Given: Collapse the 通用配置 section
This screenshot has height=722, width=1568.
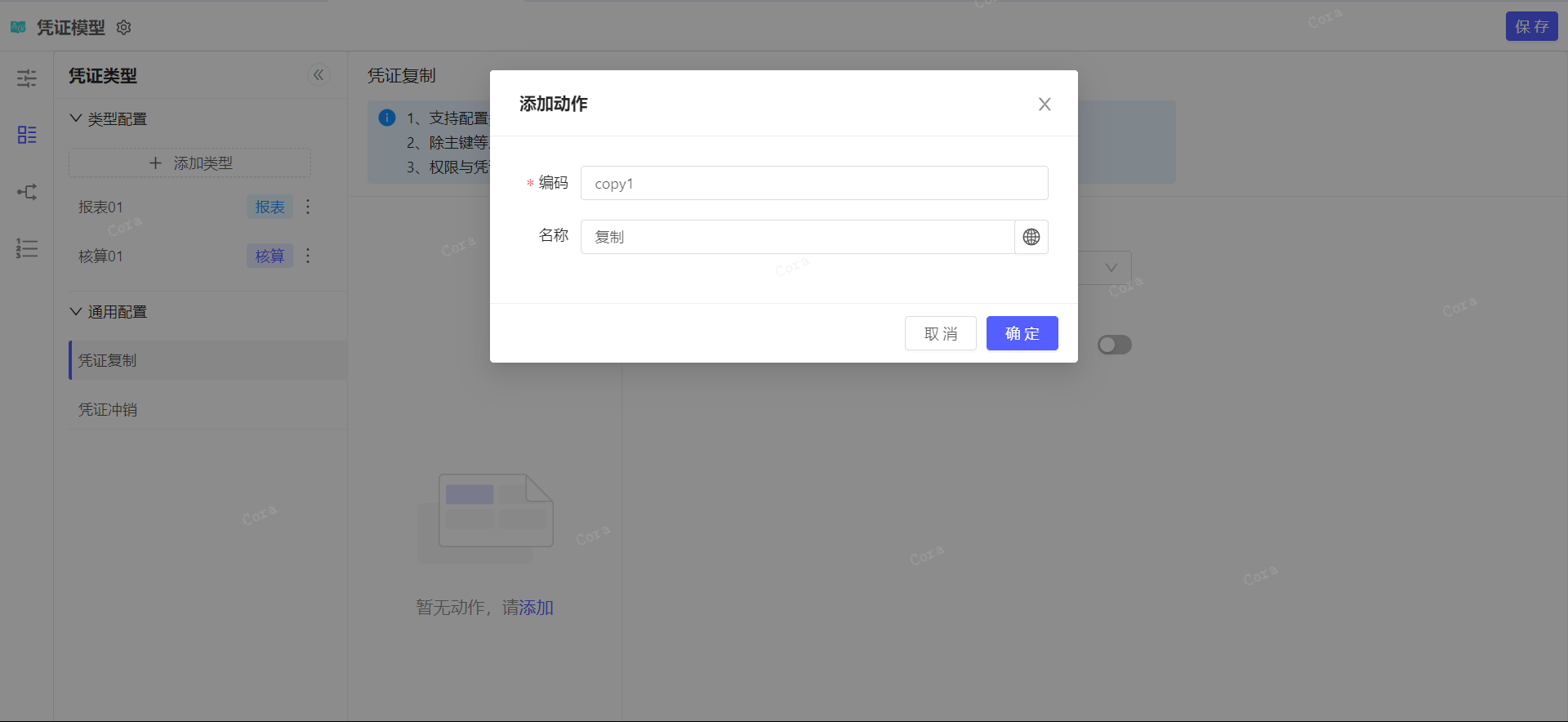Looking at the screenshot, I should pyautogui.click(x=76, y=312).
